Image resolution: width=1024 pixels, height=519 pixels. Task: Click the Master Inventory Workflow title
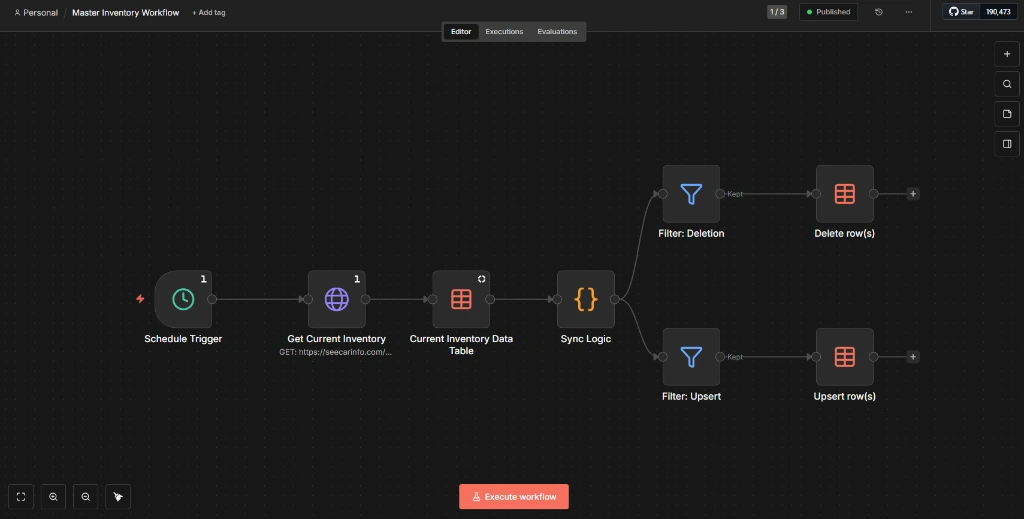pos(125,12)
